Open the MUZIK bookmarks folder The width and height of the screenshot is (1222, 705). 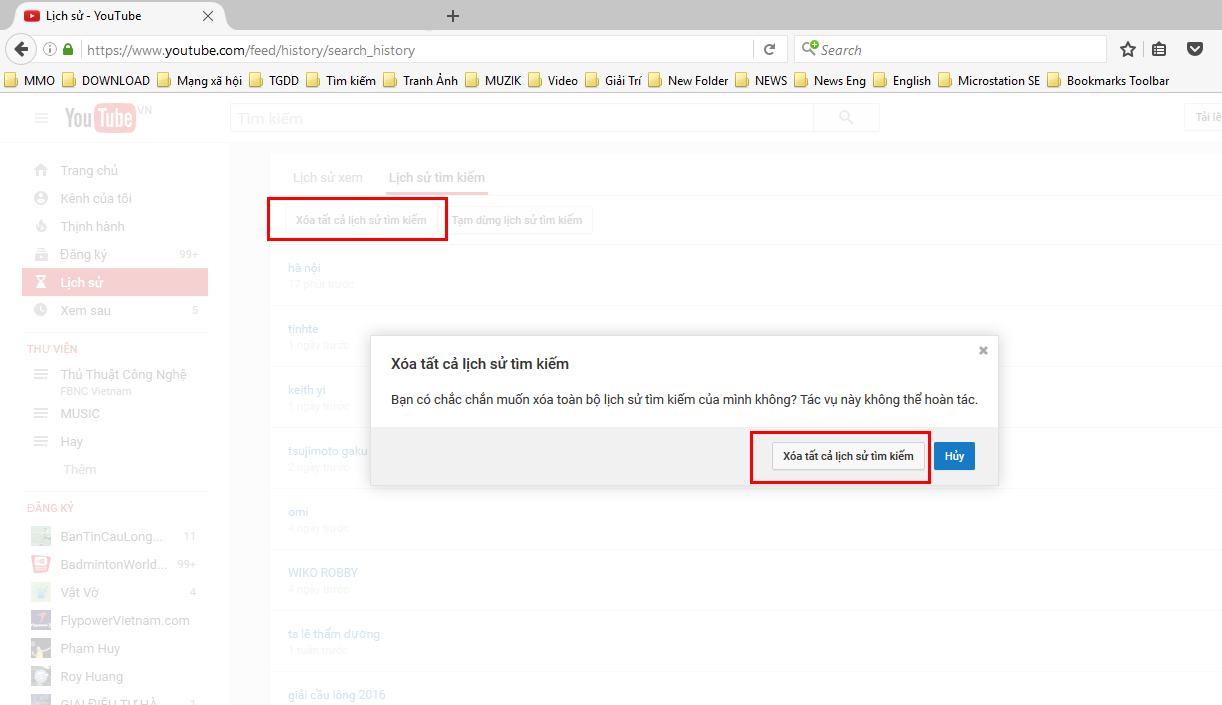(x=493, y=80)
